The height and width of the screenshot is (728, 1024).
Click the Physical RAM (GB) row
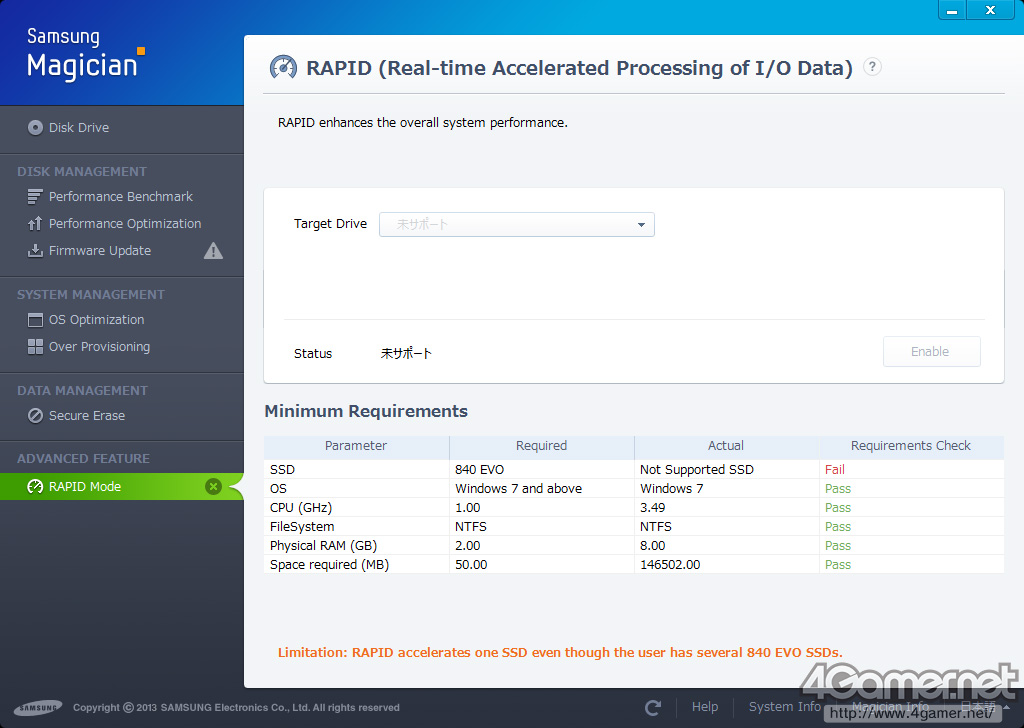(x=633, y=545)
